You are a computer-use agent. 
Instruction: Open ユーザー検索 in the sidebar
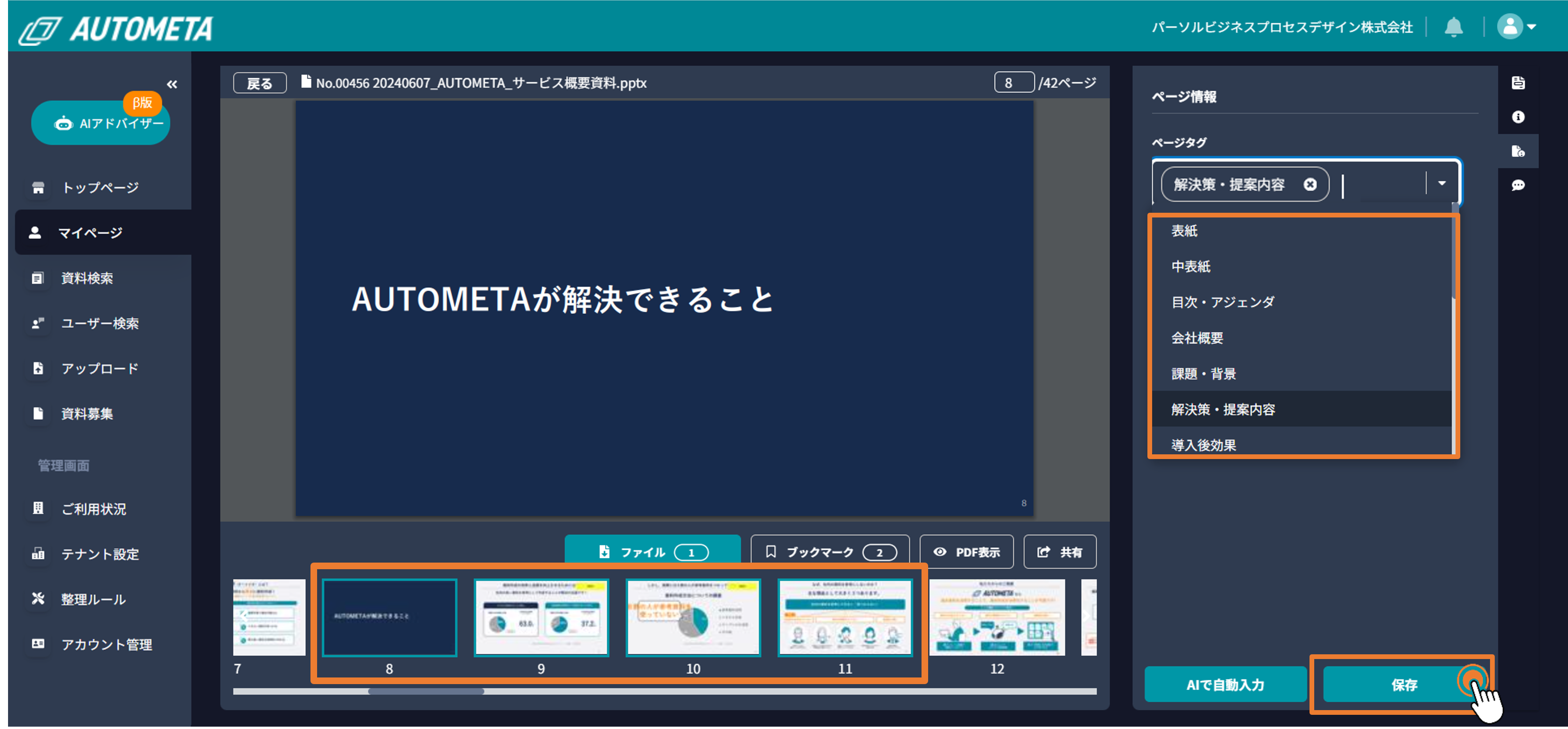pos(100,323)
